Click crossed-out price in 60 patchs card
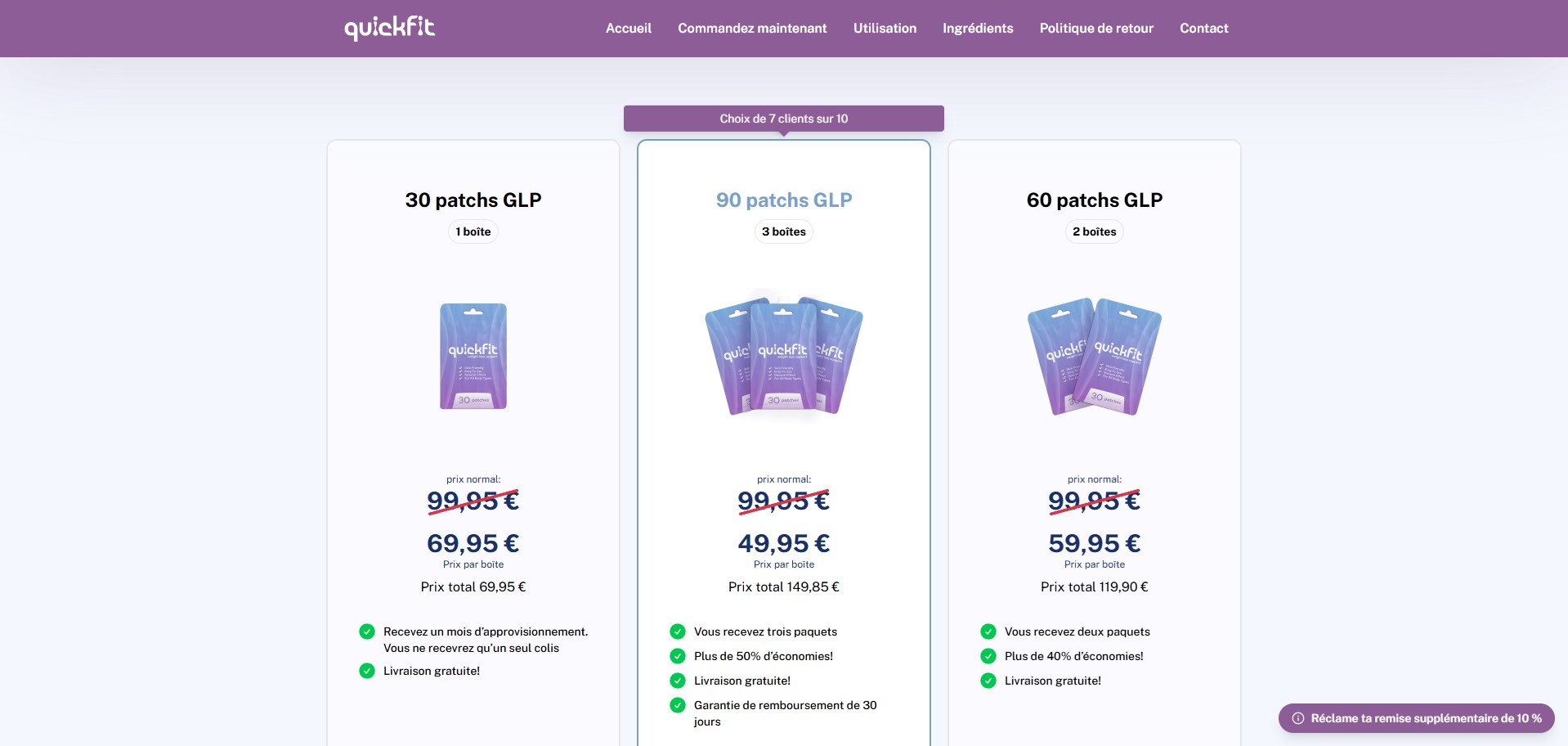 (1095, 501)
